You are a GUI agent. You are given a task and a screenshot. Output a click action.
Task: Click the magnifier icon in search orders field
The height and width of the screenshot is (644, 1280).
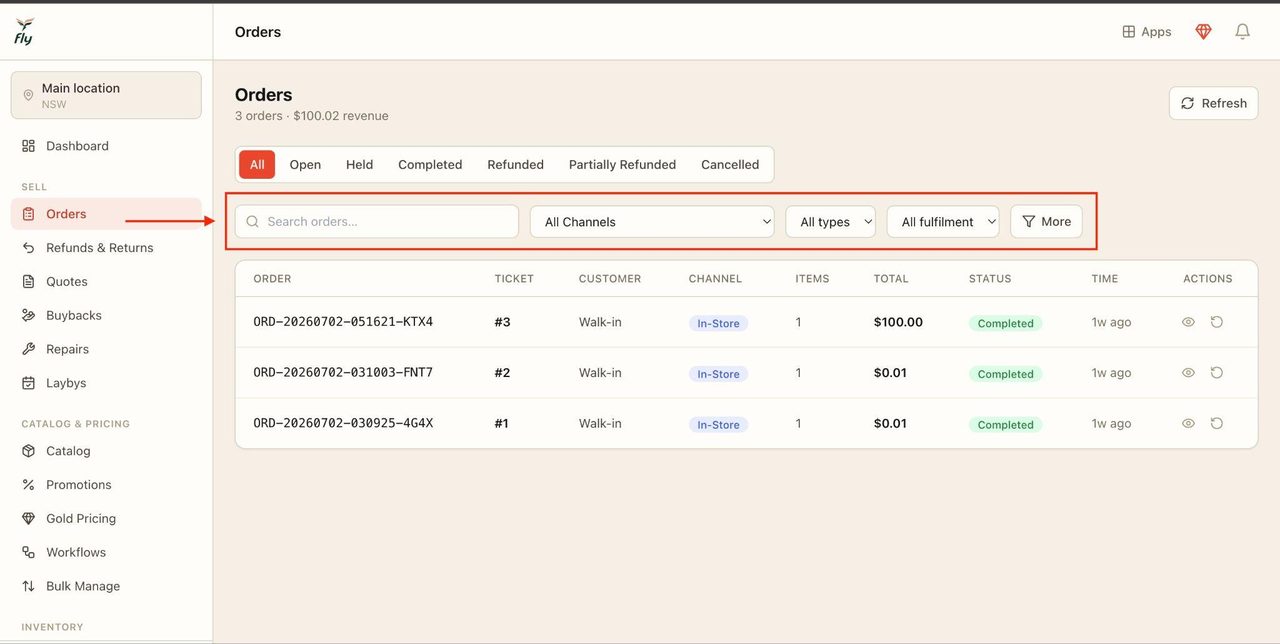(253, 222)
